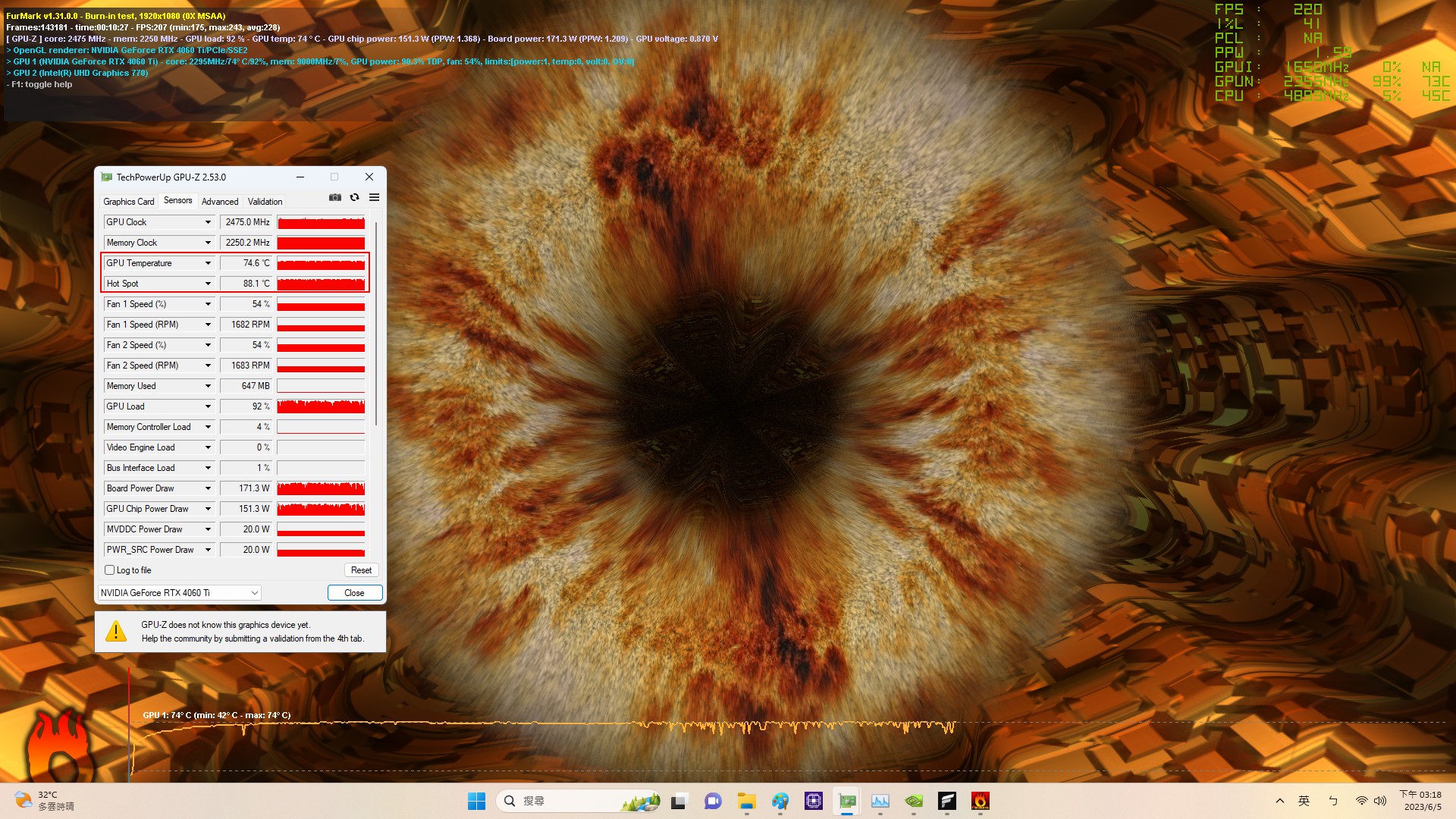The image size is (1456, 819).
Task: Open volume control in tray
Action: (1380, 801)
